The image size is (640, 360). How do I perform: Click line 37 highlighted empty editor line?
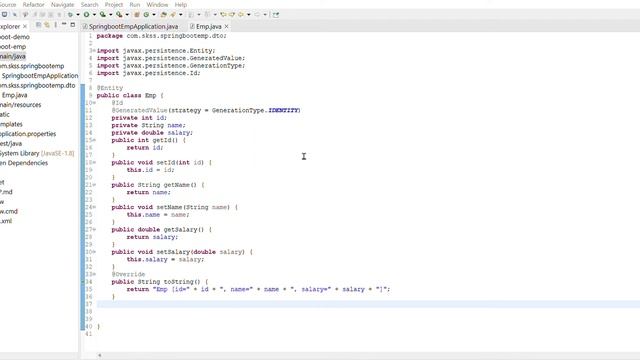pyautogui.click(x=367, y=304)
